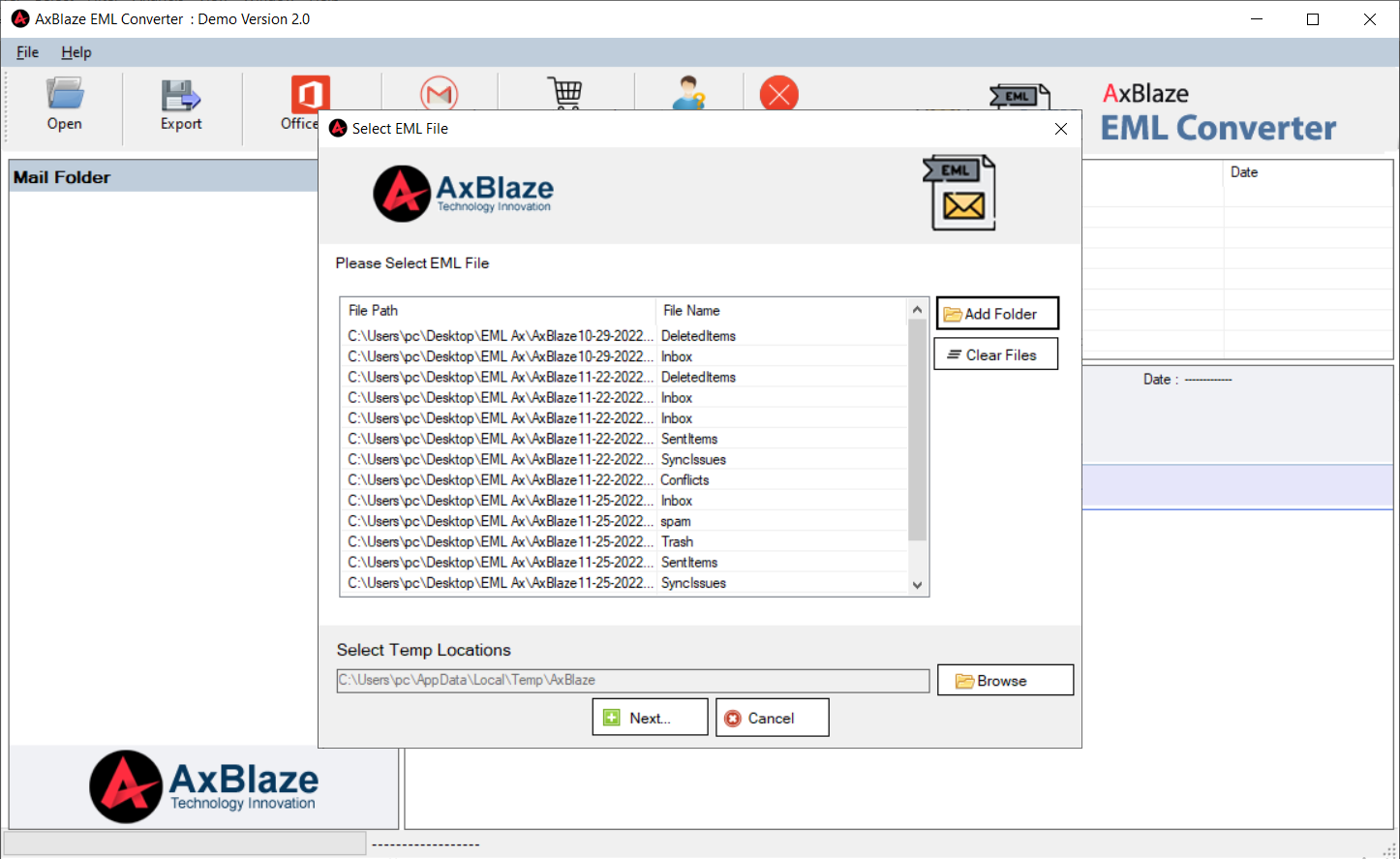This screenshot has width=1400, height=859.
Task: Click the red Exit toolbar icon
Action: (779, 94)
